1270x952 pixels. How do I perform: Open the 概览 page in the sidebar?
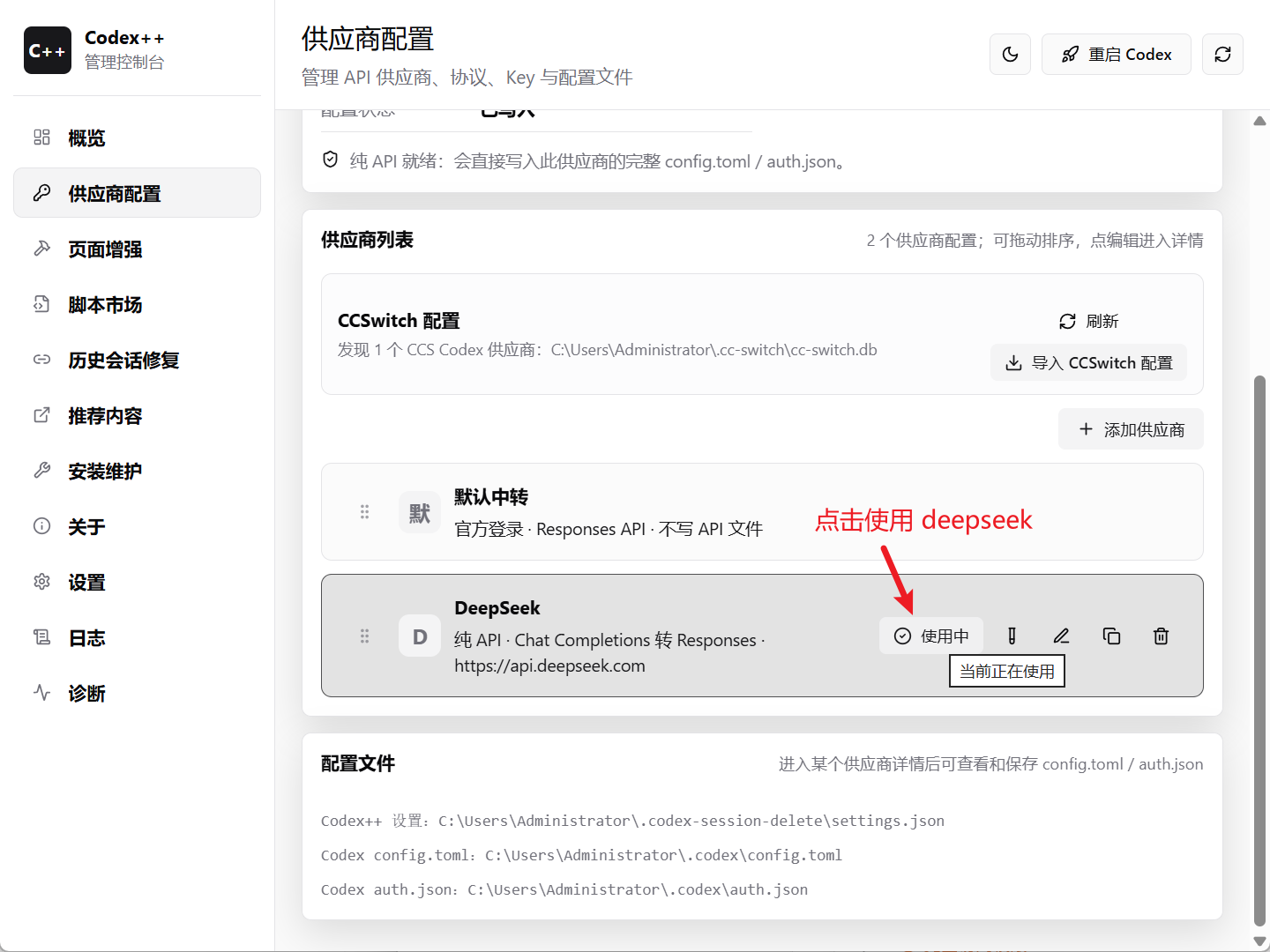point(138,138)
